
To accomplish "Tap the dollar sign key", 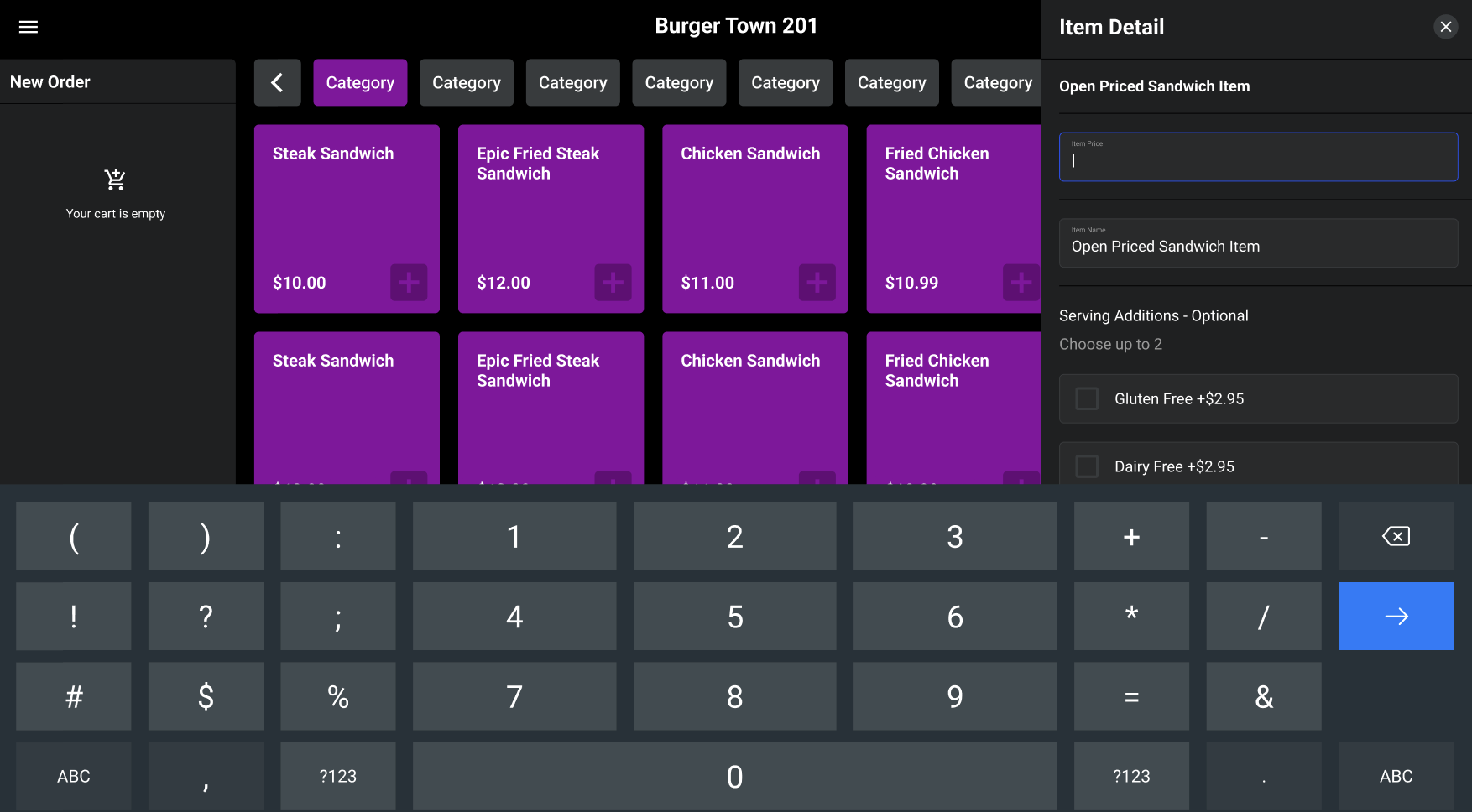I will click(206, 696).
